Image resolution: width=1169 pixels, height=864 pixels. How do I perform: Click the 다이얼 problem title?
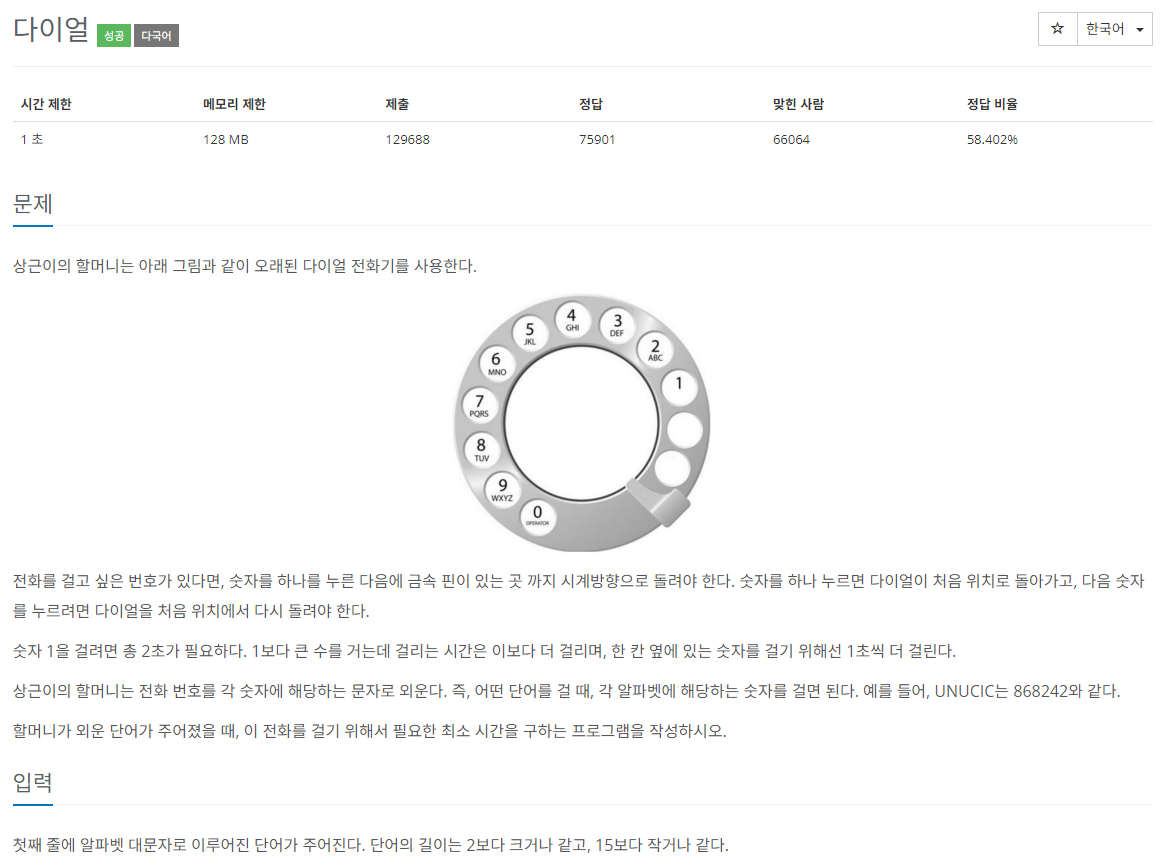coord(51,29)
